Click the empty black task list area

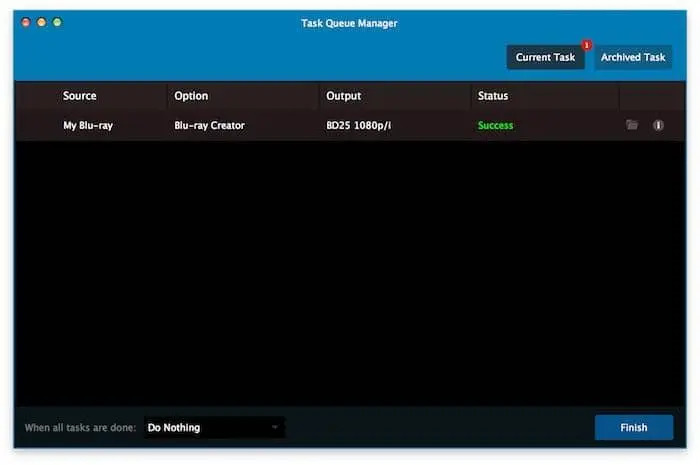pos(349,270)
